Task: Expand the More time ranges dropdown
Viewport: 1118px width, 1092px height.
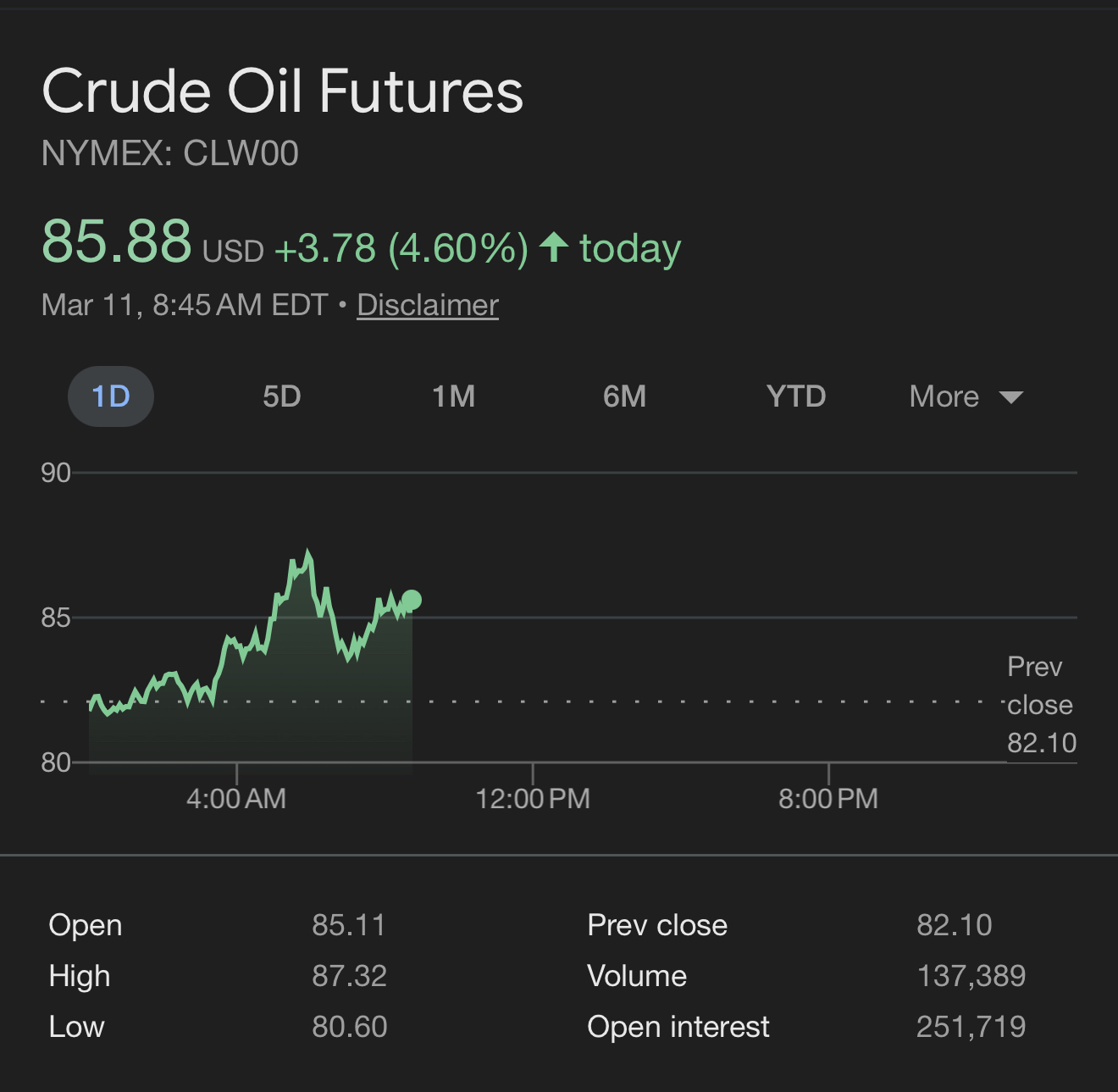Action: point(944,396)
